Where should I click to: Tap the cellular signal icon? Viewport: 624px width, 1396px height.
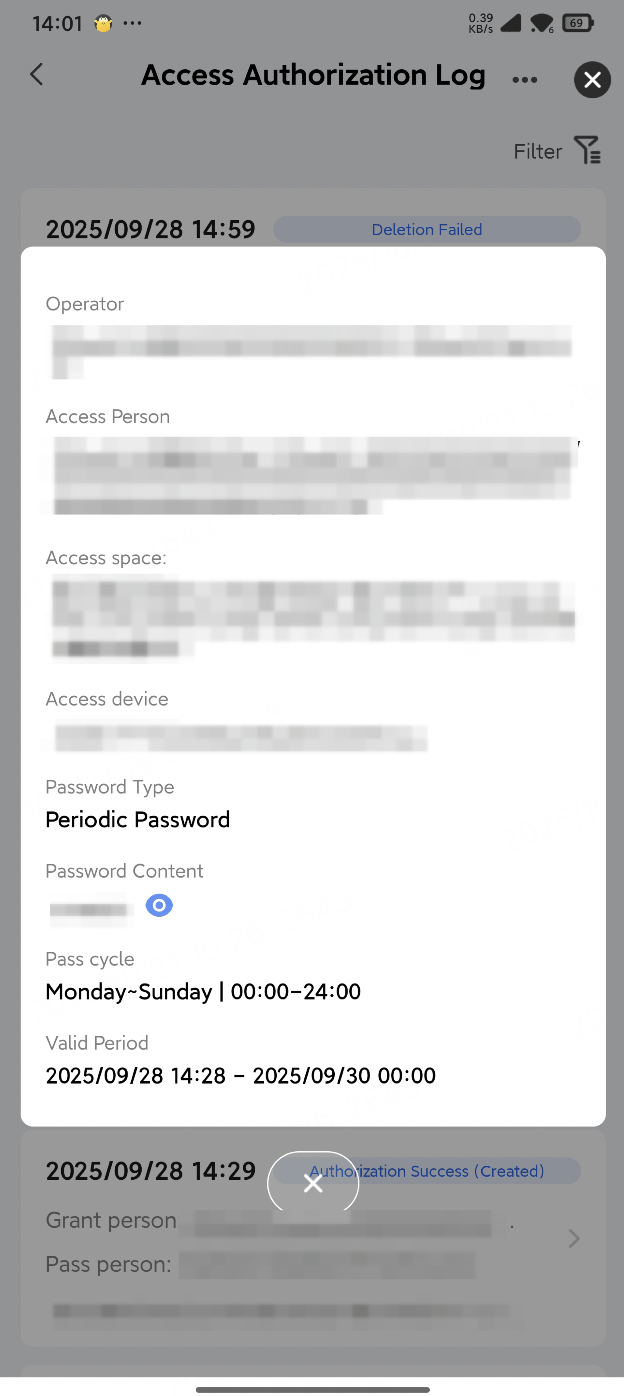pos(511,25)
